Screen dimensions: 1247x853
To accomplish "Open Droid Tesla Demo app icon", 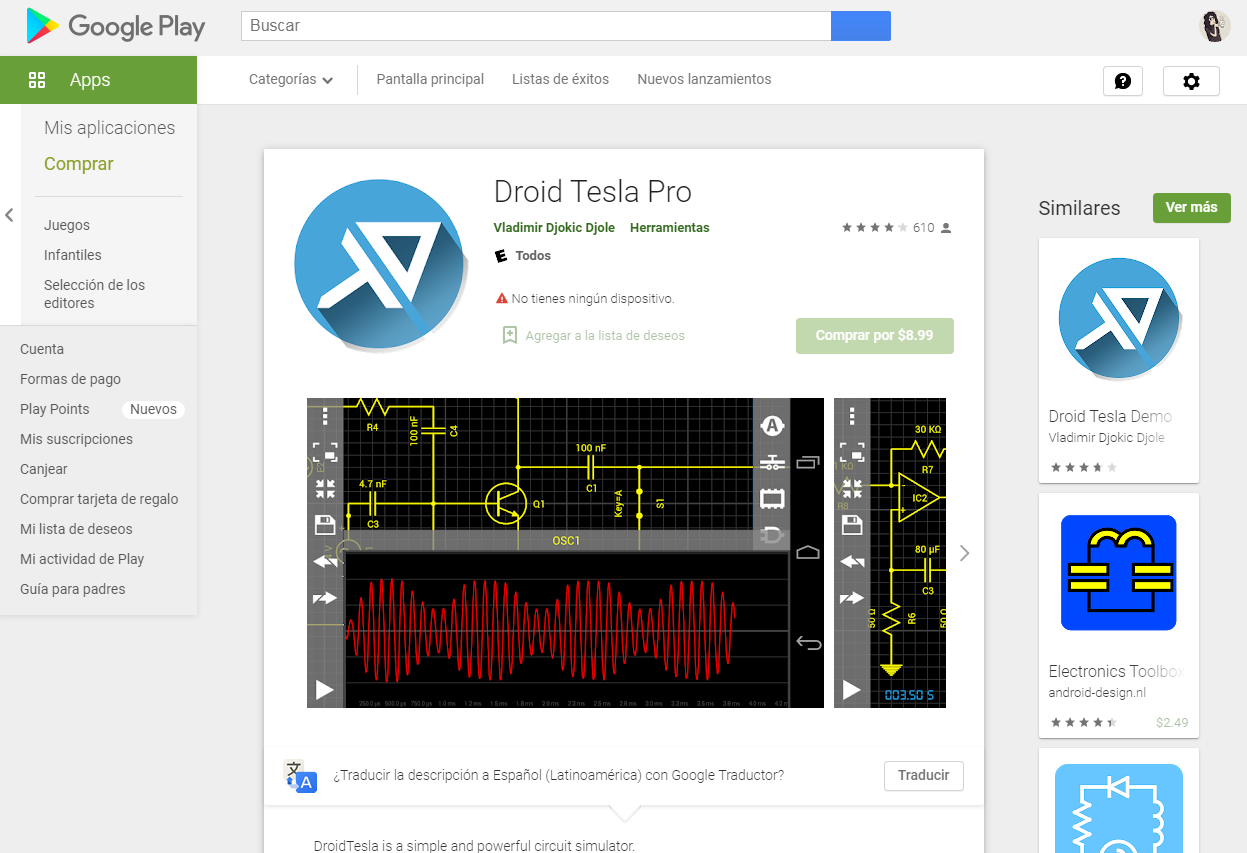I will pyautogui.click(x=1119, y=319).
